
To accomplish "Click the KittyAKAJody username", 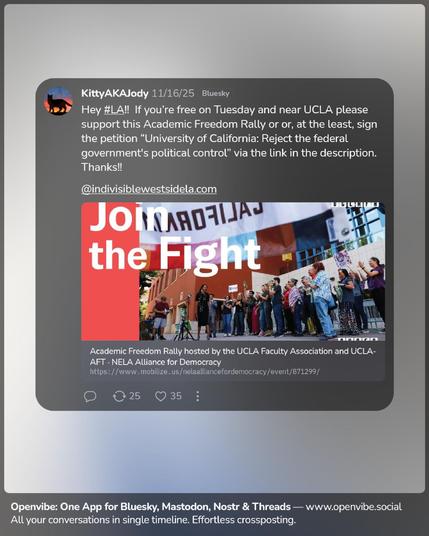I will coord(115,93).
